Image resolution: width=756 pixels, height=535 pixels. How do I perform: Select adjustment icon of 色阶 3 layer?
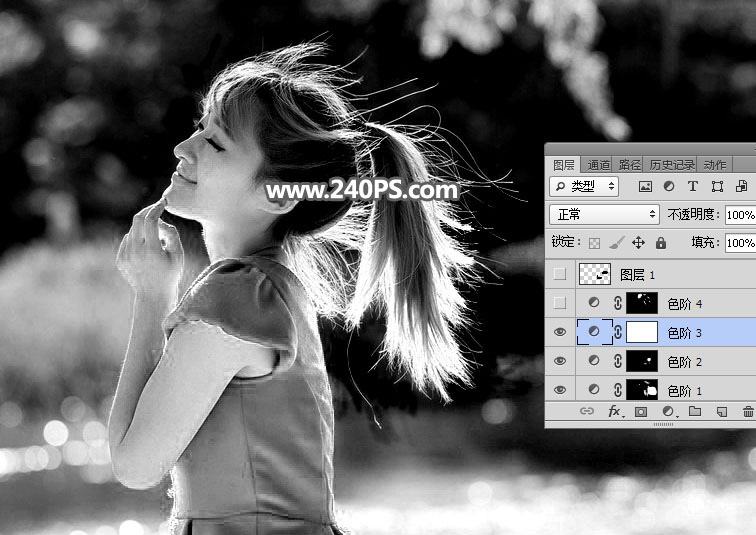coord(594,332)
